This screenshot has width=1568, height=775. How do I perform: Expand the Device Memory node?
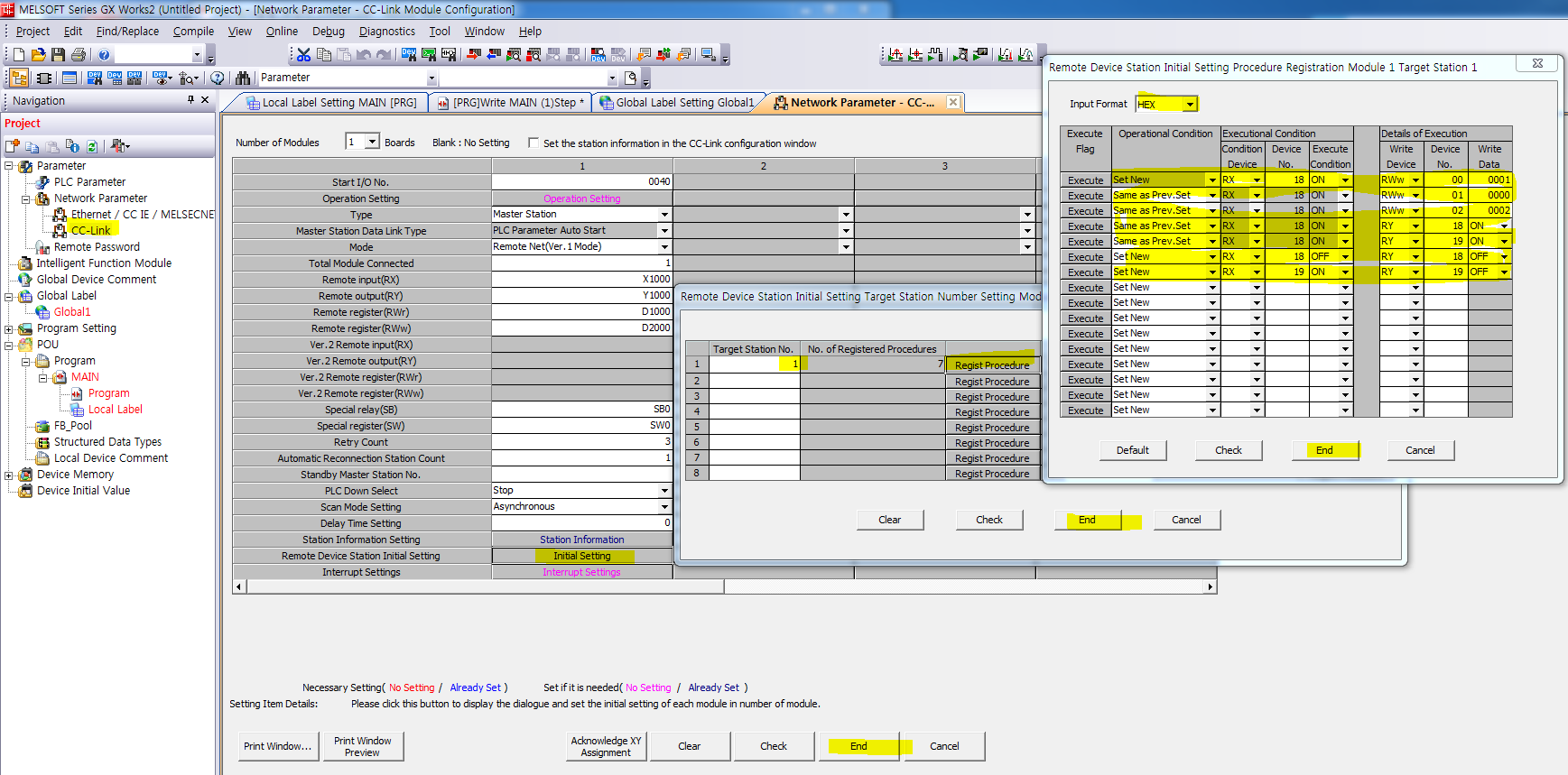click(x=9, y=475)
